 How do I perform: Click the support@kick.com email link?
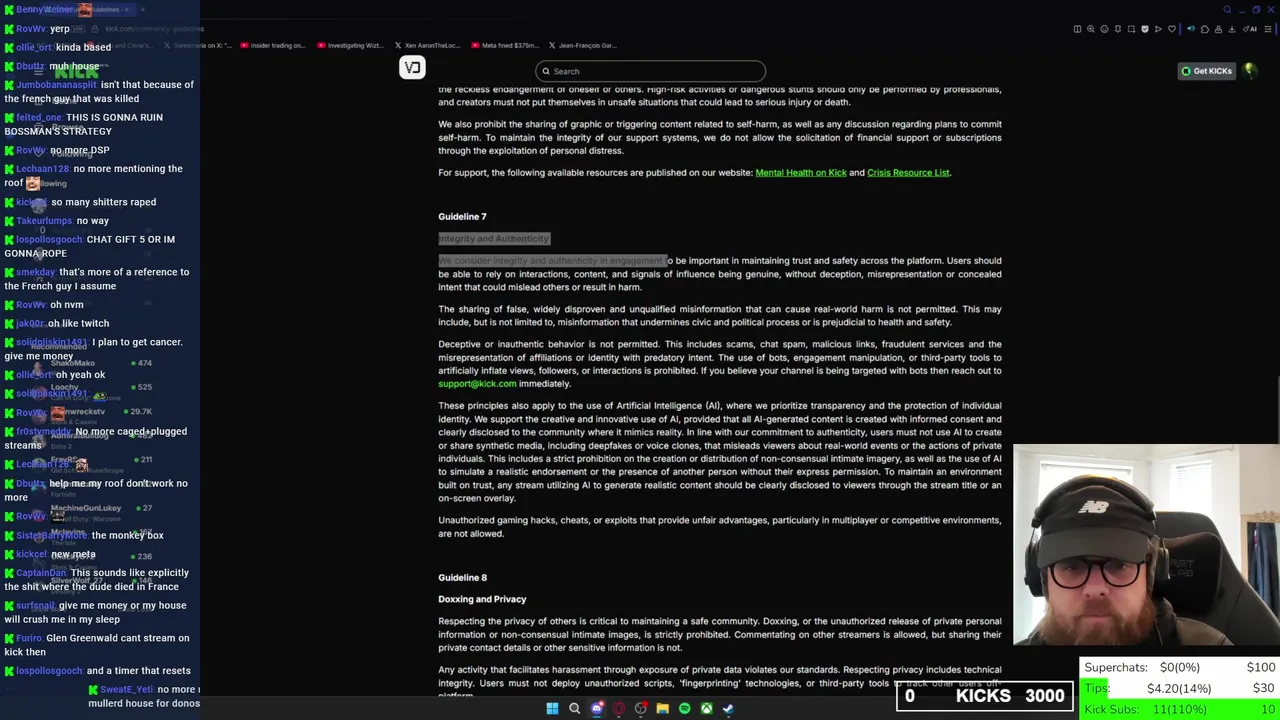pyautogui.click(x=477, y=384)
